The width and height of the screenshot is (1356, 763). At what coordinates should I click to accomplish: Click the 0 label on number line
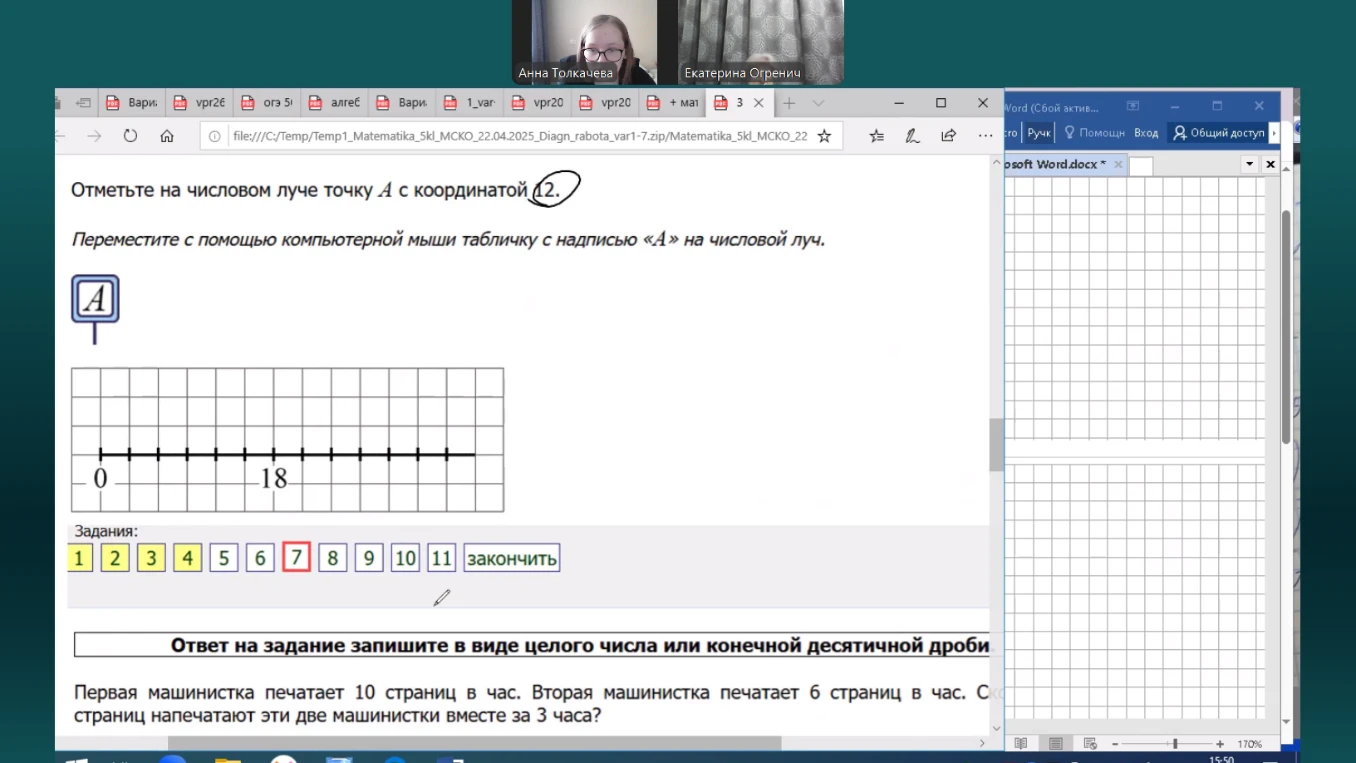[100, 479]
